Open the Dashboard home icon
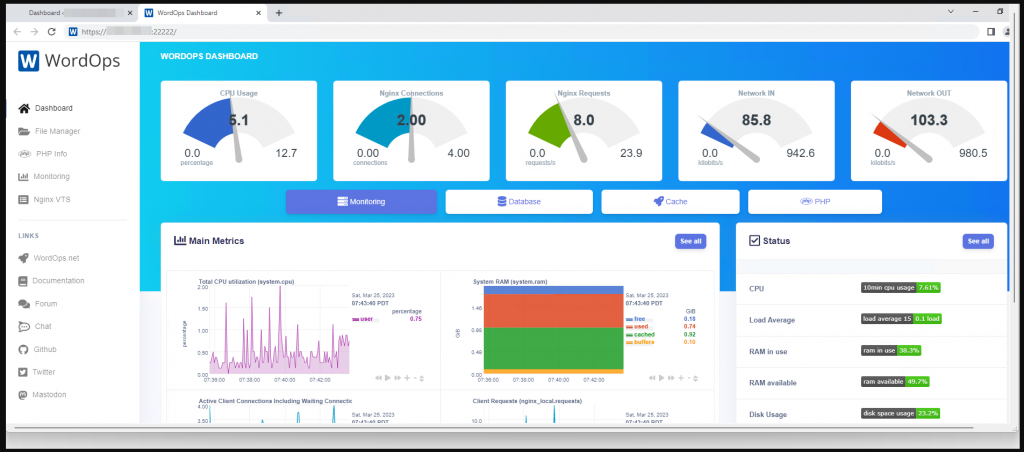The height and width of the screenshot is (452, 1024). tap(24, 108)
